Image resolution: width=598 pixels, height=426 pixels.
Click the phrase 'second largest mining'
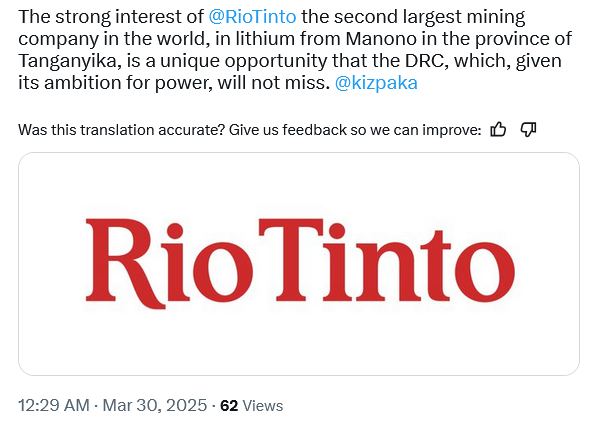429,17
